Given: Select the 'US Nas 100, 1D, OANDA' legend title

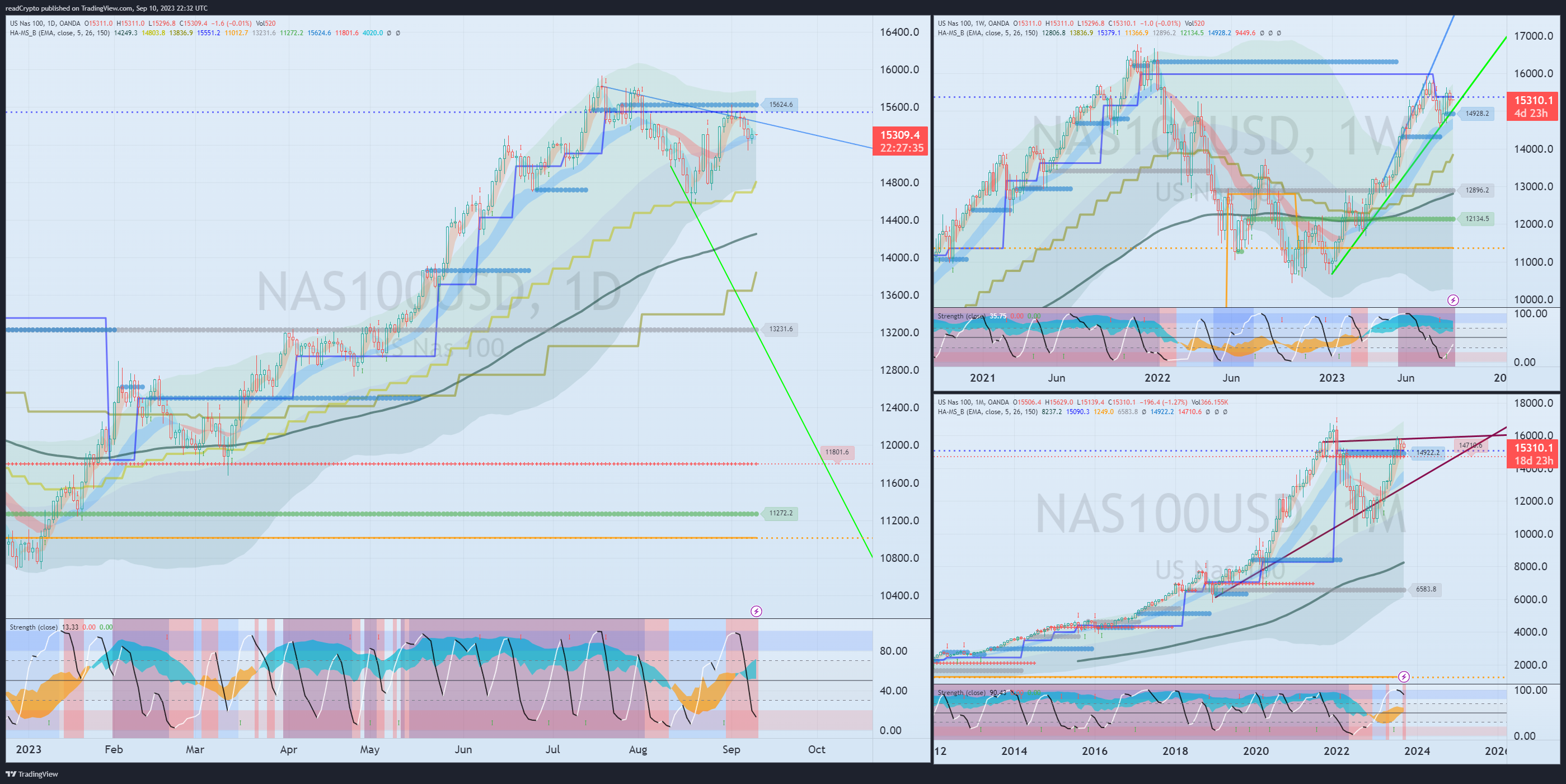Looking at the screenshot, I should (45, 23).
